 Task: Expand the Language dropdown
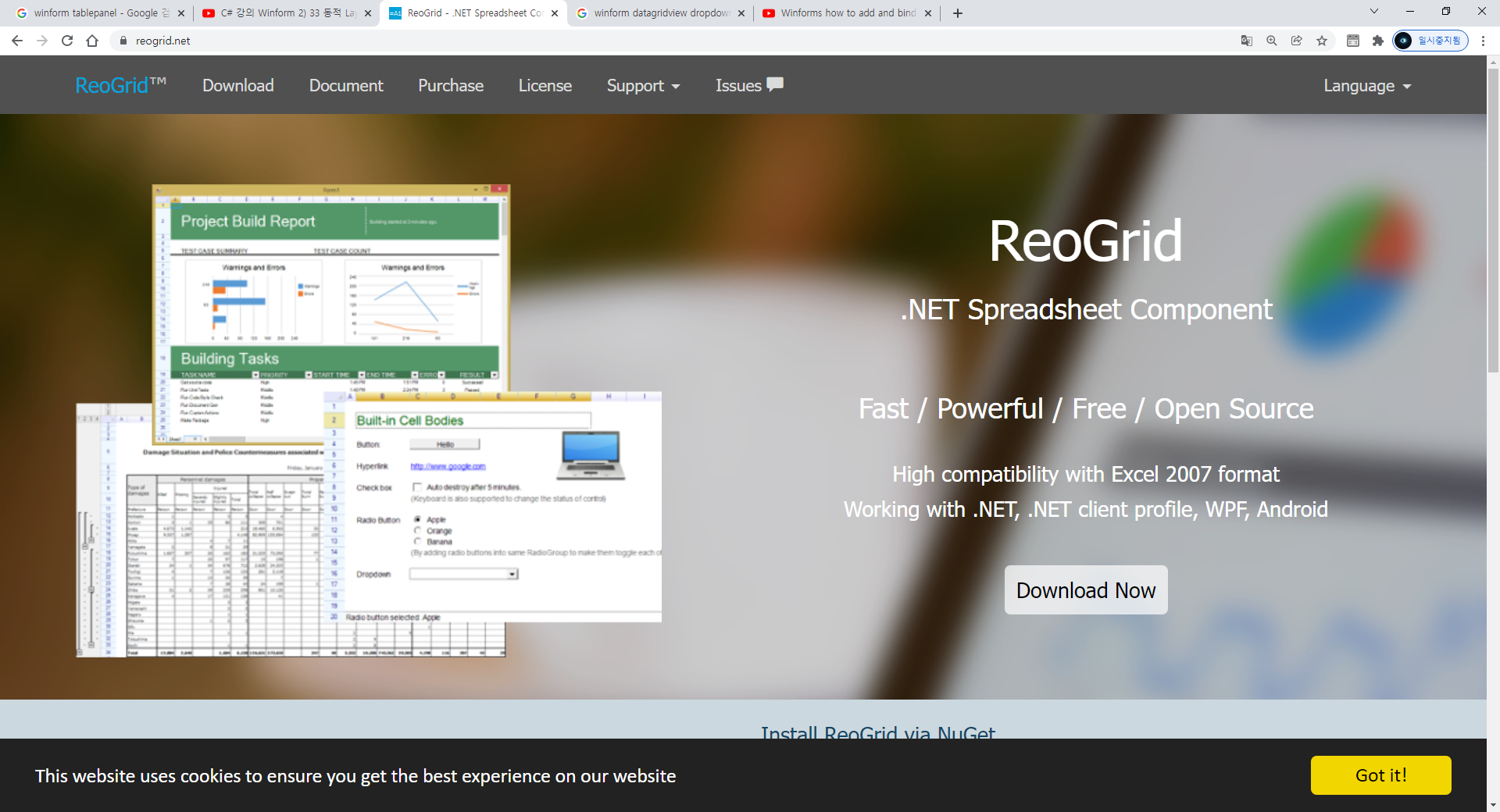click(x=1367, y=86)
